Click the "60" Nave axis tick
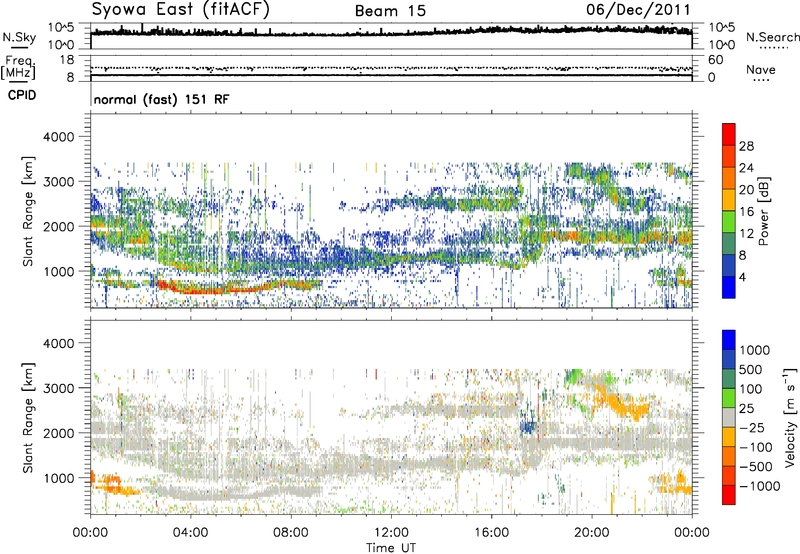This screenshot has height=554, width=800. click(x=716, y=60)
